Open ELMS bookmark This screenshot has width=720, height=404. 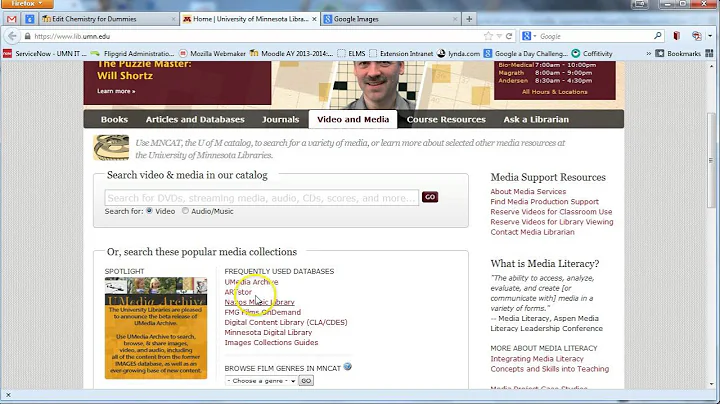(x=351, y=54)
